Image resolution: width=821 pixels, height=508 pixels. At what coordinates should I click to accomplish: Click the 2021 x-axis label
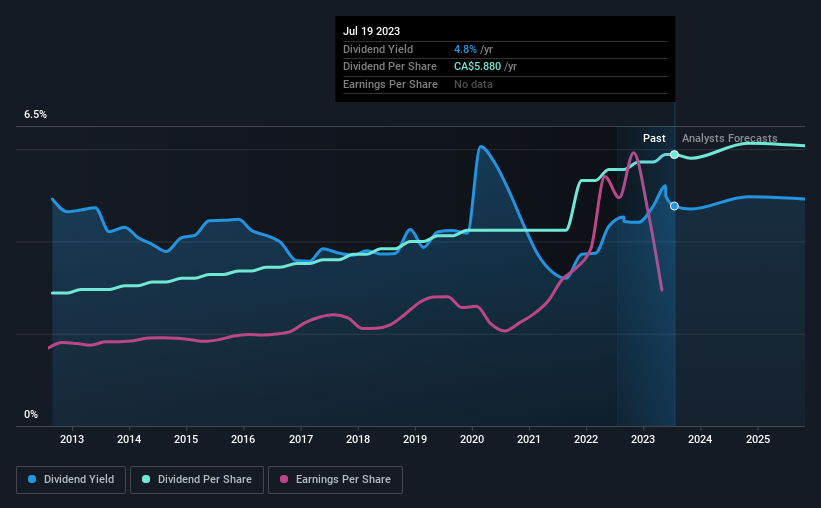(529, 439)
